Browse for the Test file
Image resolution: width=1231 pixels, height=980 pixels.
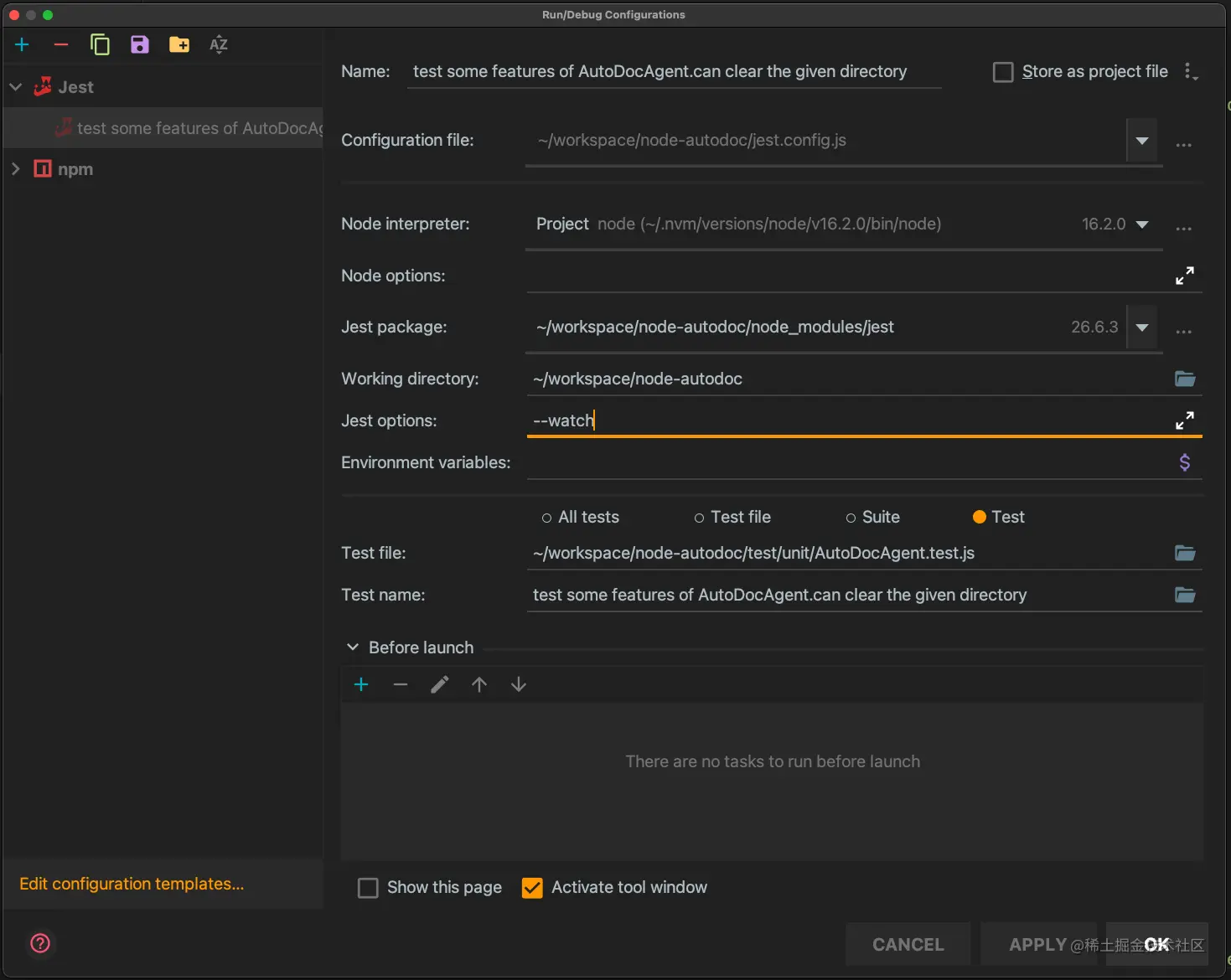coord(1185,553)
